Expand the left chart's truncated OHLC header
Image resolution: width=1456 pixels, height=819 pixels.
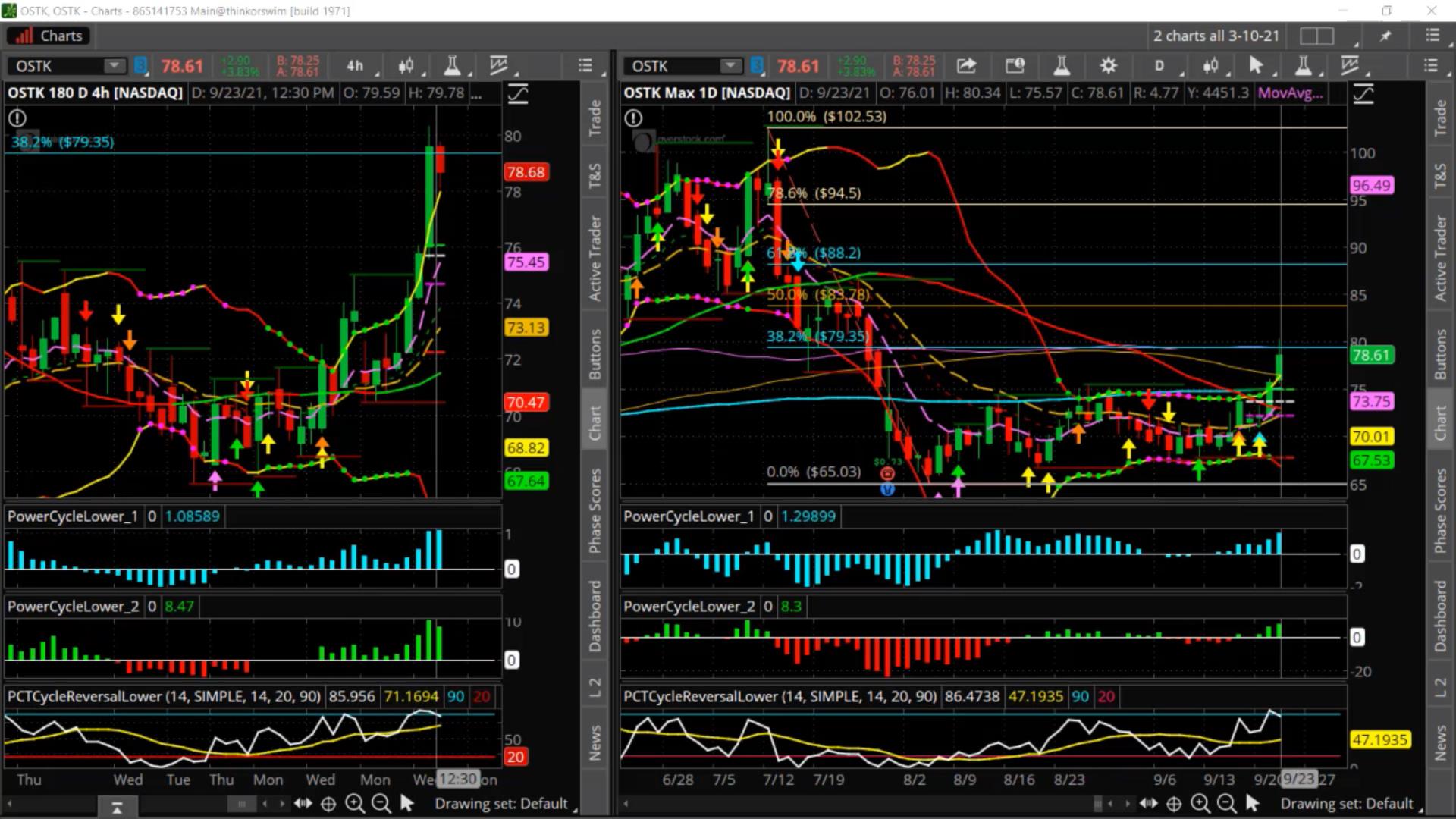(x=475, y=93)
